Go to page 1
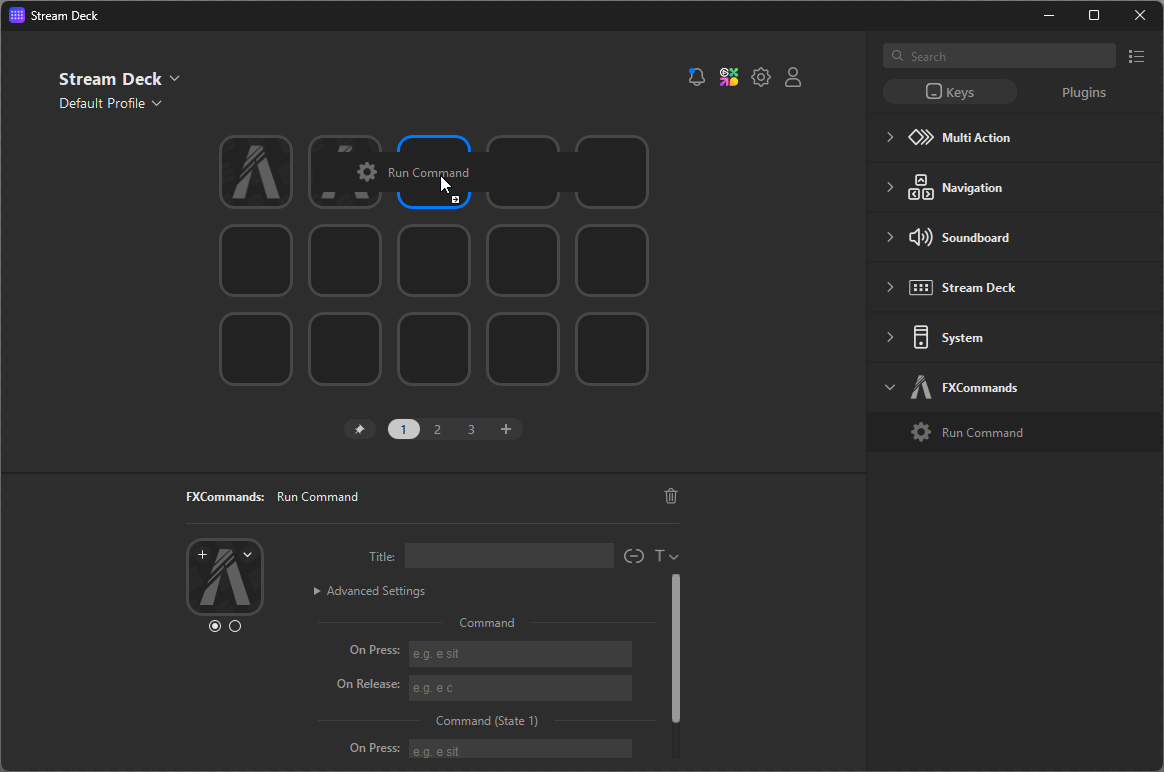1164x772 pixels. click(x=404, y=429)
